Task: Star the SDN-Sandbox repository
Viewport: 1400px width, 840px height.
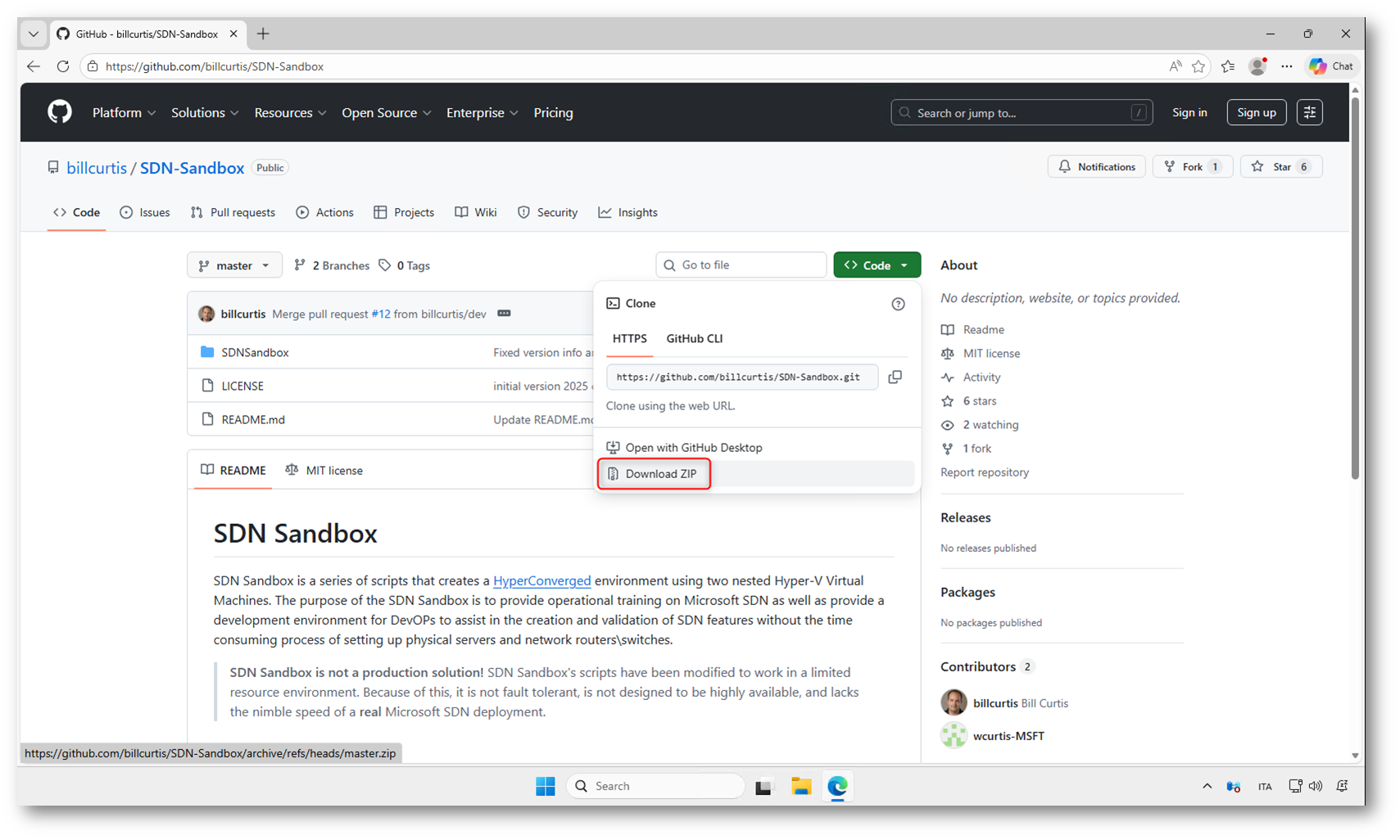Action: click(1281, 167)
